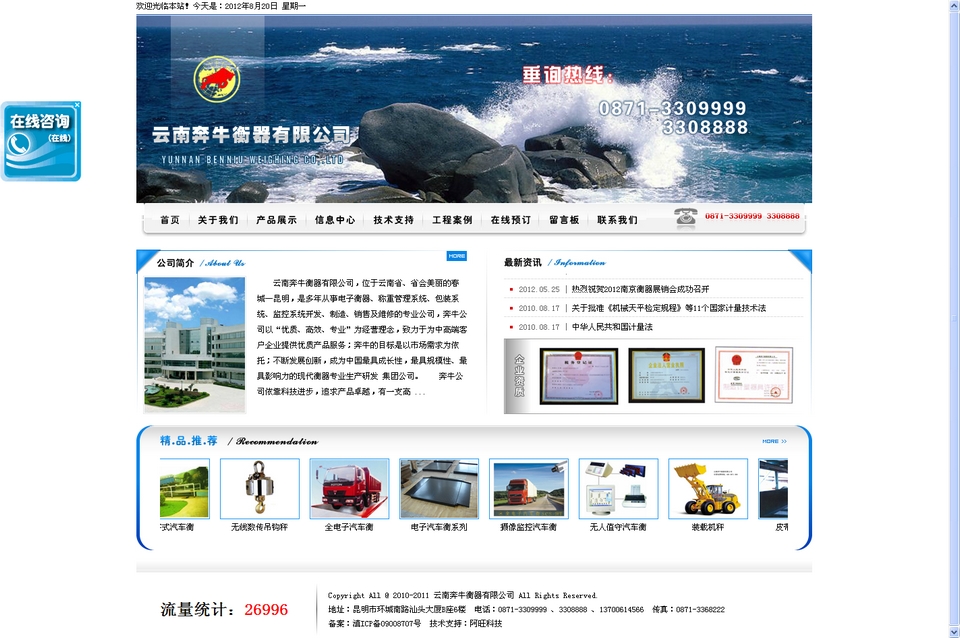The width and height of the screenshot is (960, 638).
Task: Open the 在线咨询 chat widget
Action: [x=41, y=142]
